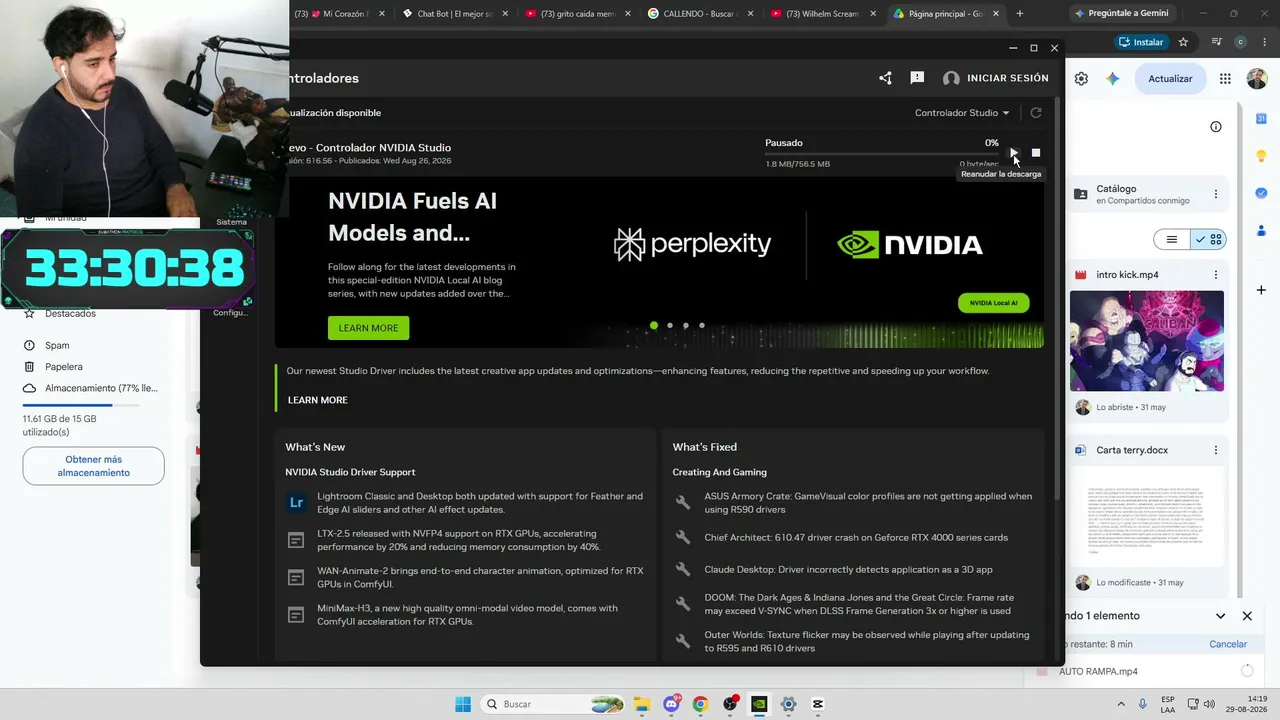The image size is (1280, 720).
Task: Open the Chrome three-dot menu
Action: click(1265, 42)
